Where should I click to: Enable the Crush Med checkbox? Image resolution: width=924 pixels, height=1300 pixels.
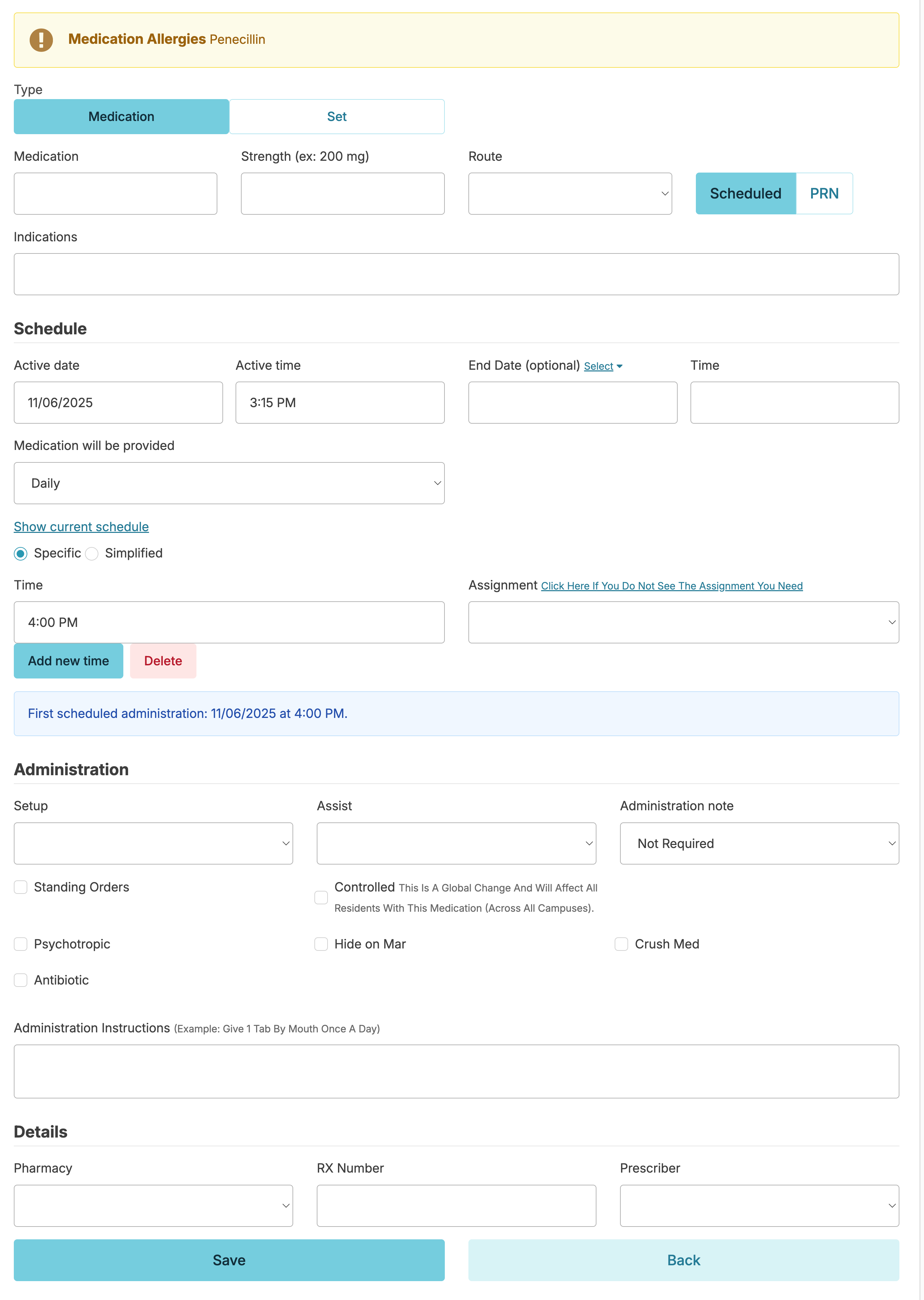621,944
